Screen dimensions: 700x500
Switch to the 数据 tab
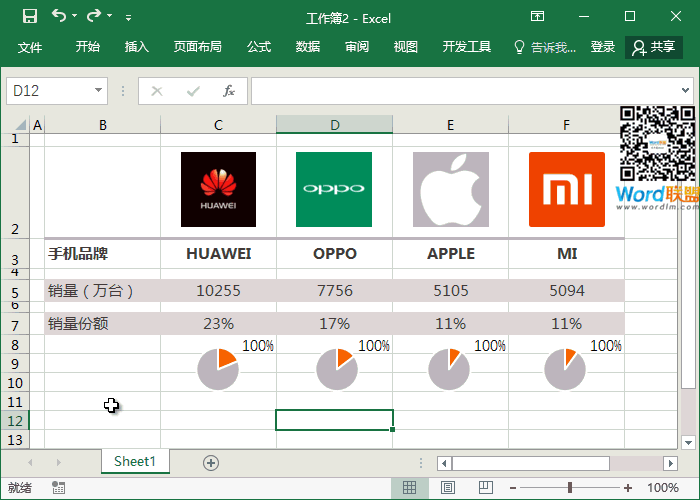(x=308, y=46)
